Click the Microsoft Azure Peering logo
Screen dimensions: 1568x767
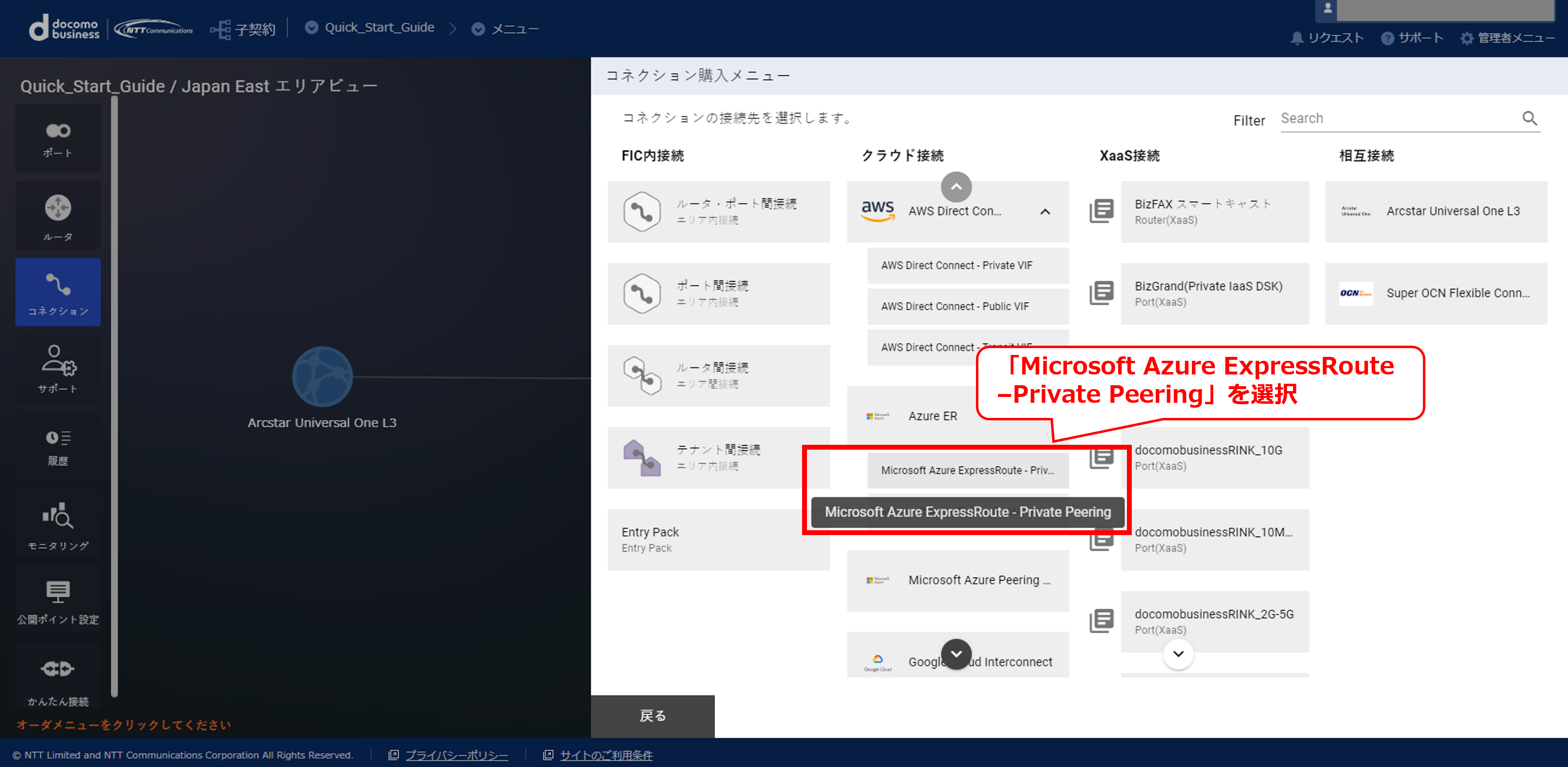(877, 580)
